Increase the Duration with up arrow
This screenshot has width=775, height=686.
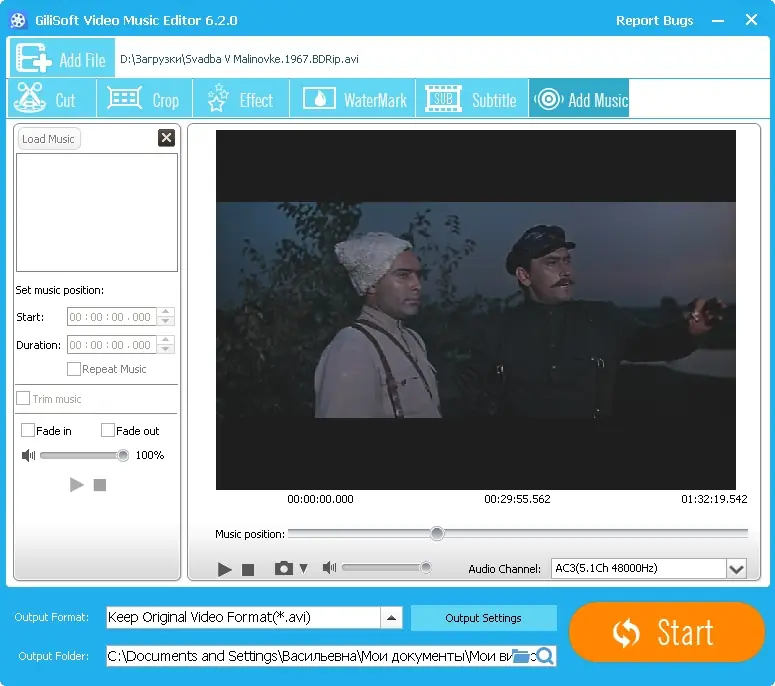tap(166, 340)
